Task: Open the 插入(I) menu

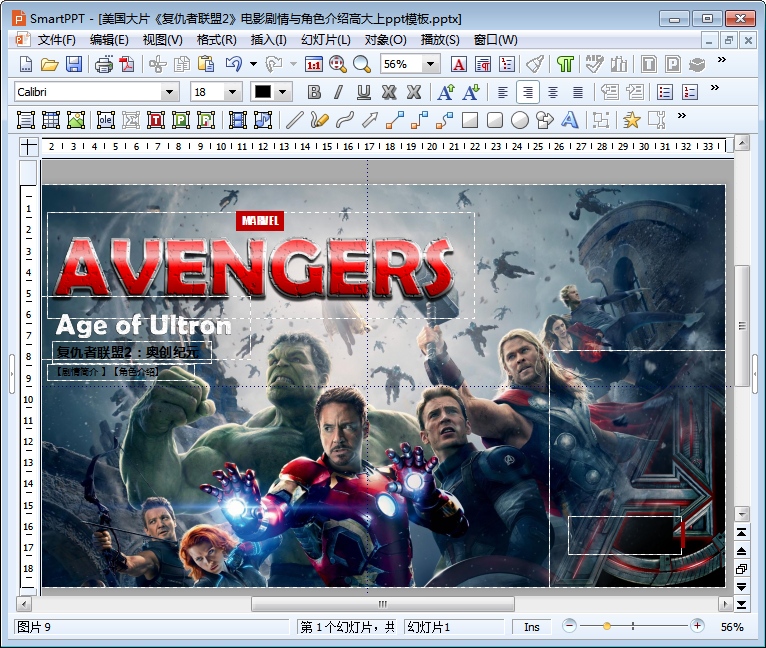Action: 268,40
